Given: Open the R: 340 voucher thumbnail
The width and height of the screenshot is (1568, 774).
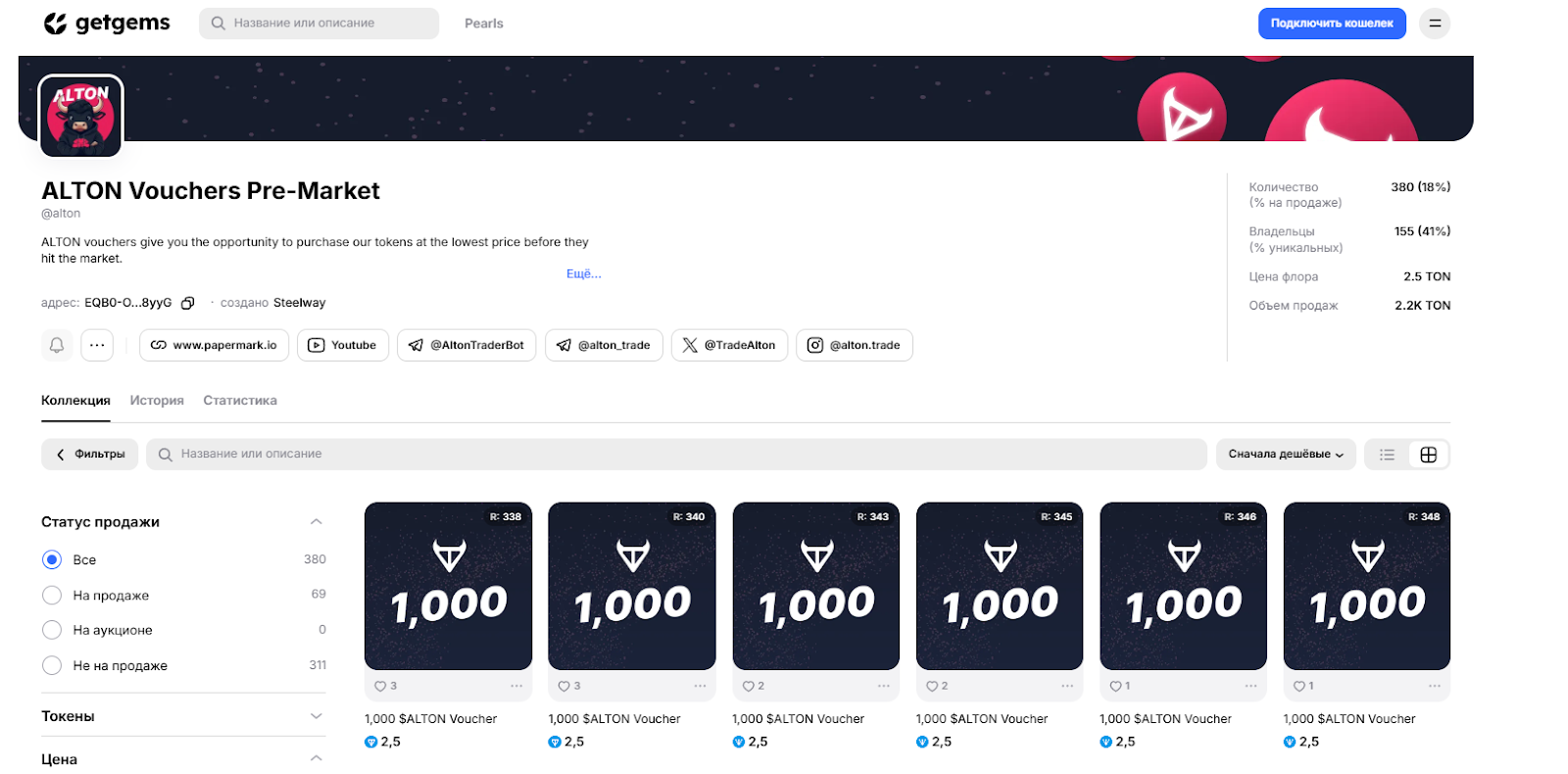Looking at the screenshot, I should pyautogui.click(x=632, y=586).
